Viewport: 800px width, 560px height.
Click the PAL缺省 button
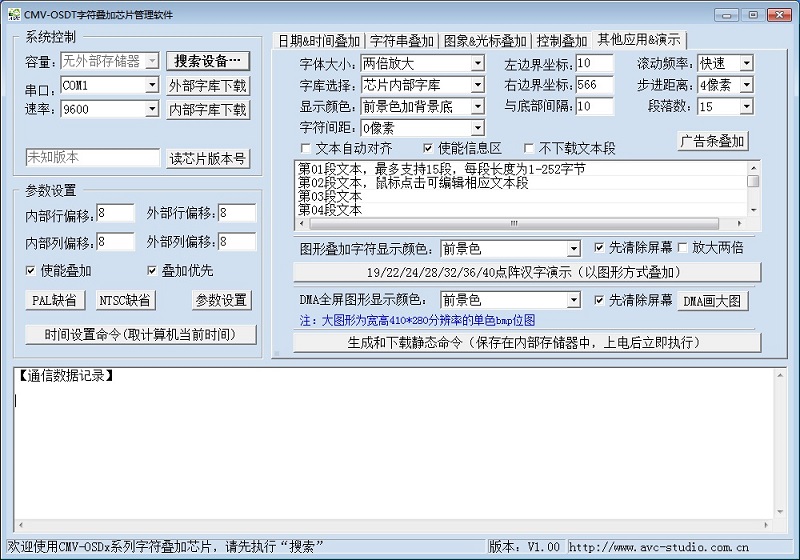(54, 300)
